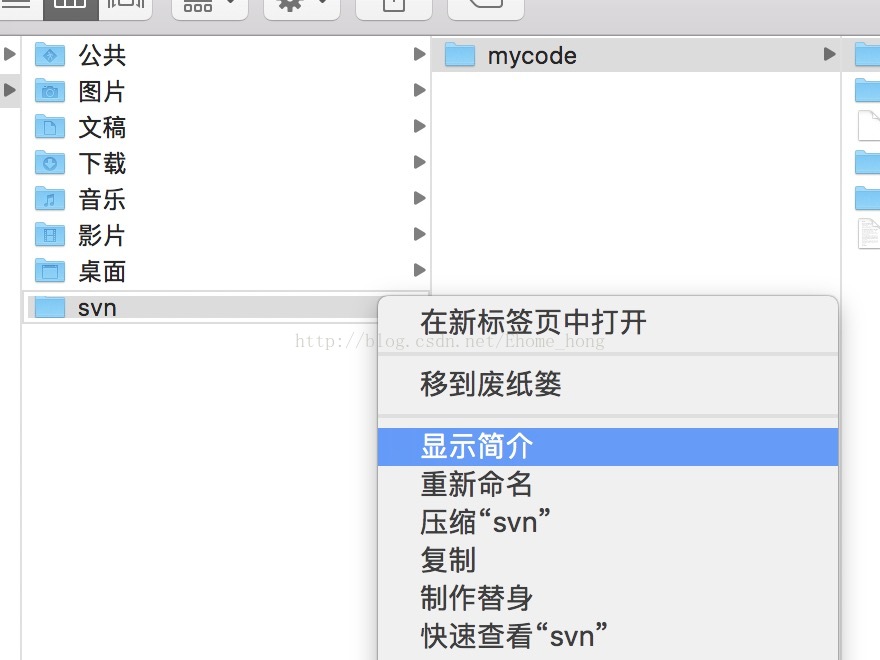Choose 在新标签页中打开 from context menu
880x660 pixels.
[x=608, y=322]
